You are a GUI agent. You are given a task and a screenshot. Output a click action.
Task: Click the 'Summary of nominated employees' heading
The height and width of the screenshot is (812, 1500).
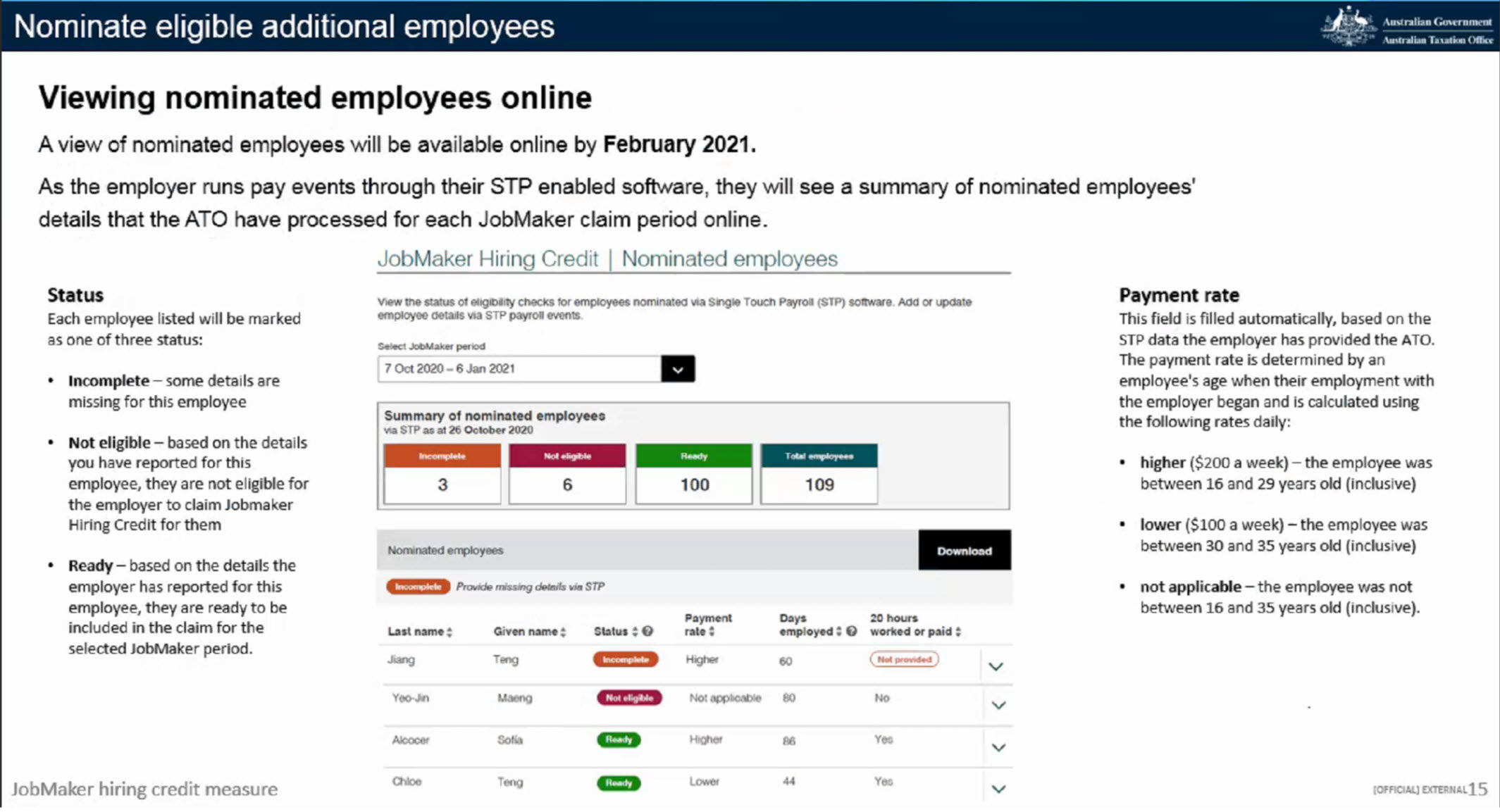[x=495, y=416]
